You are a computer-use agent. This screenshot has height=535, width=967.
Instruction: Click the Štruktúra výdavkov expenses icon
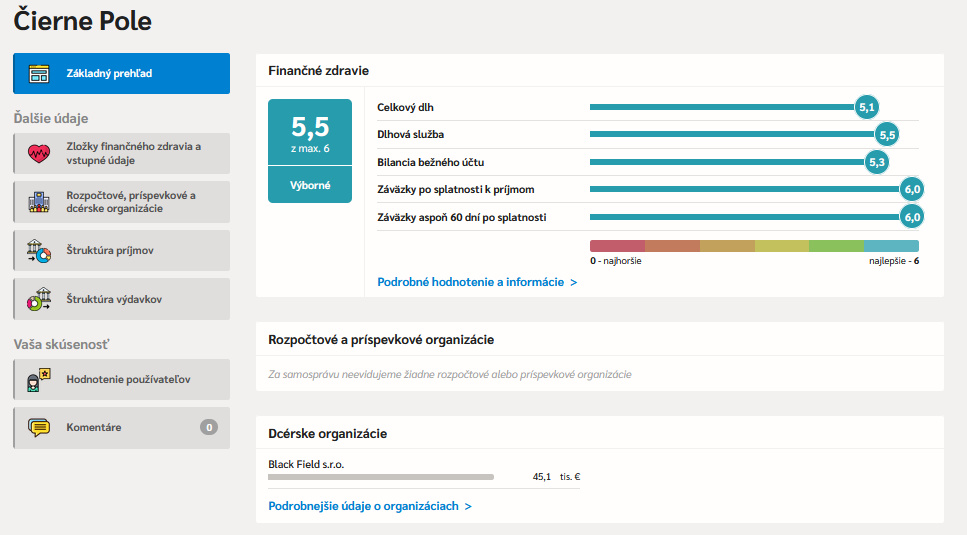(39, 299)
